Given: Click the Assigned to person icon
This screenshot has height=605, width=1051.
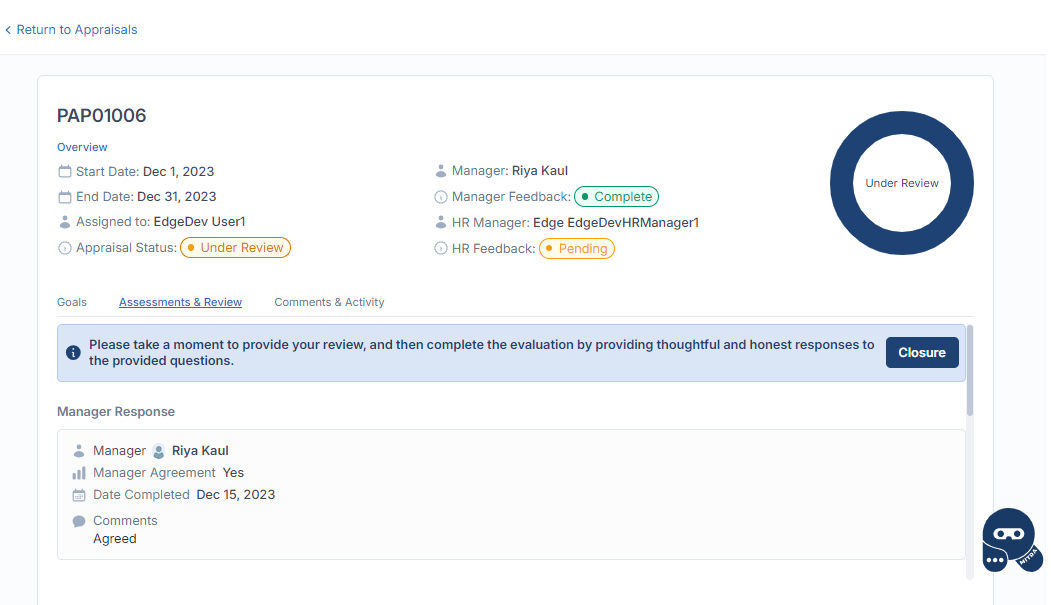Looking at the screenshot, I should coord(65,222).
